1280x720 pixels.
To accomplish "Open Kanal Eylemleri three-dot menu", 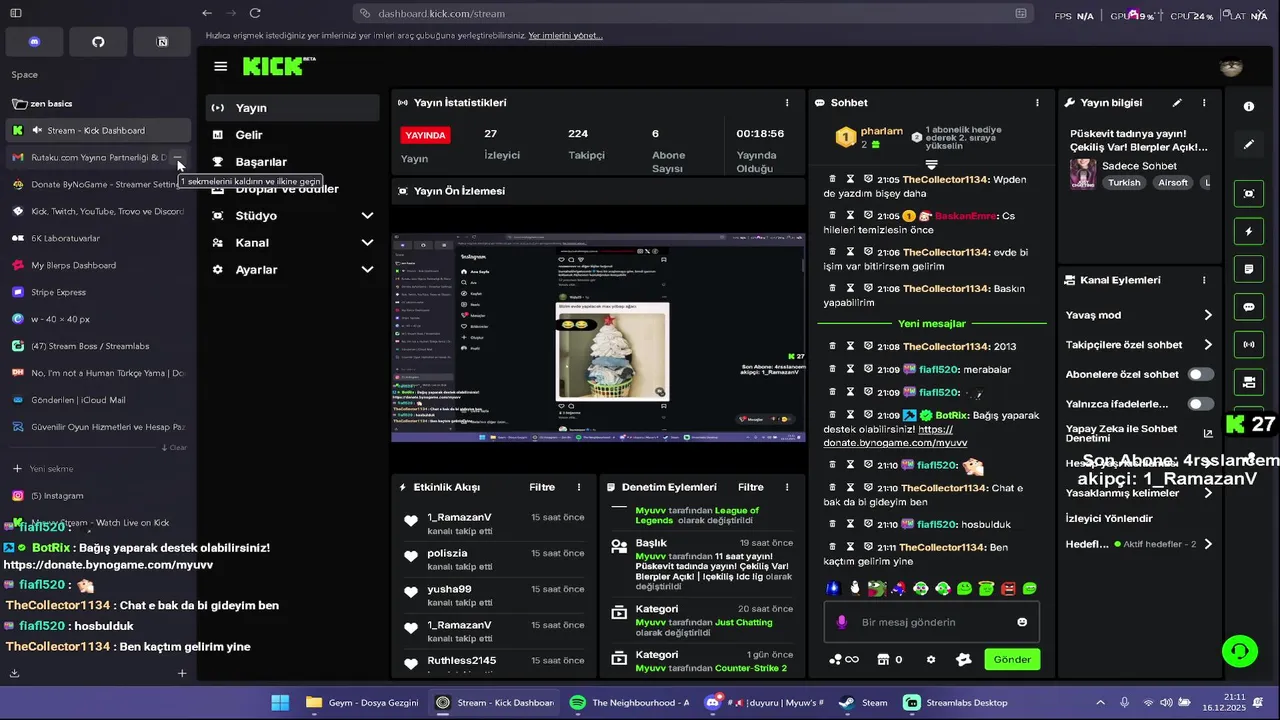I will (1204, 281).
